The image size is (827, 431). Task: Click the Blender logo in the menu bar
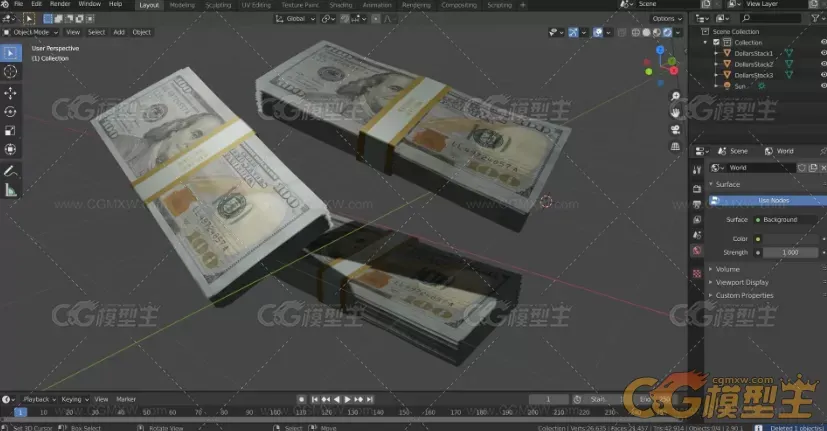(x=5, y=4)
